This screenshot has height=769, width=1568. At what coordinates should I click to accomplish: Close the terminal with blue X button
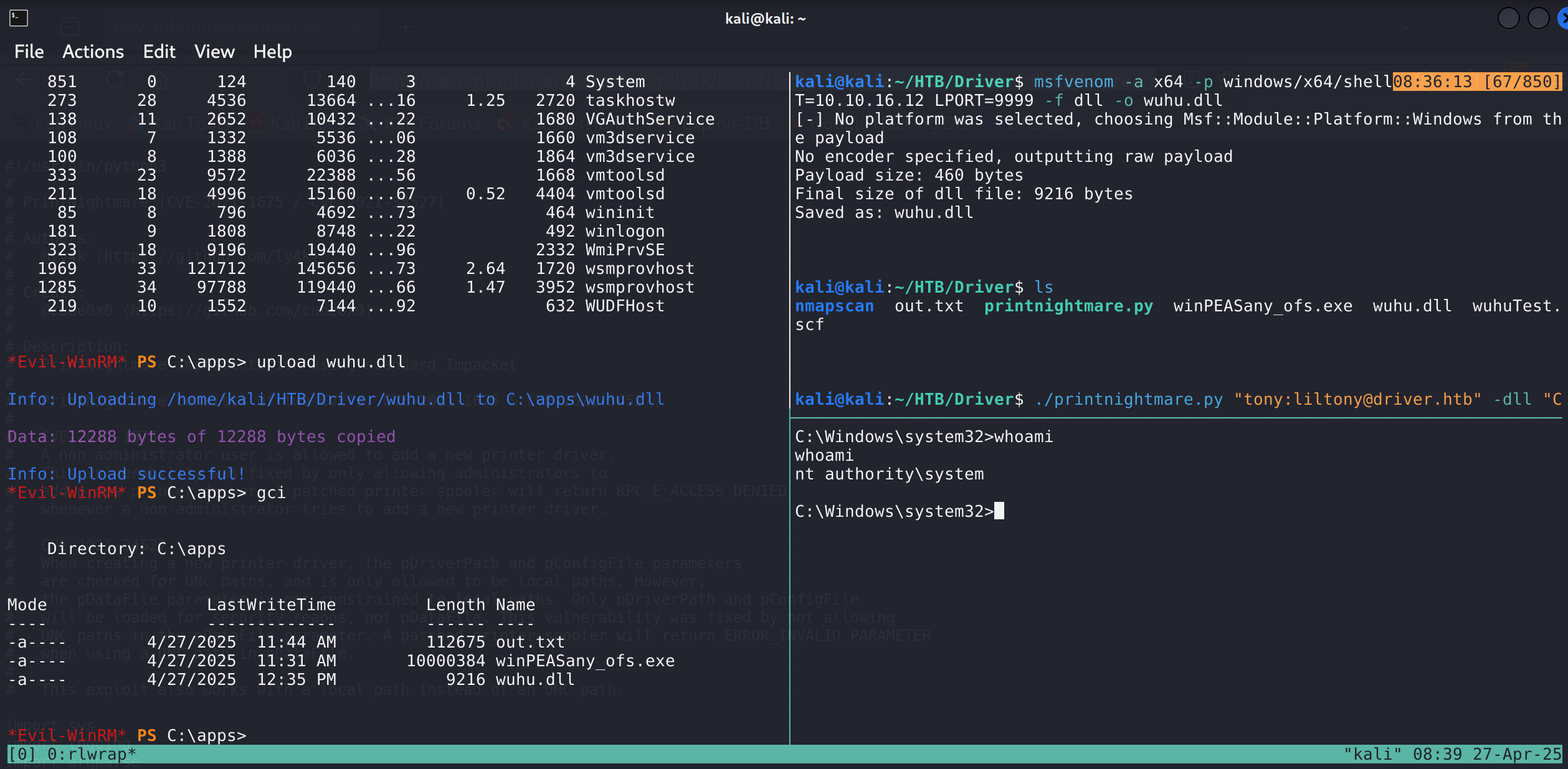pyautogui.click(x=1564, y=18)
